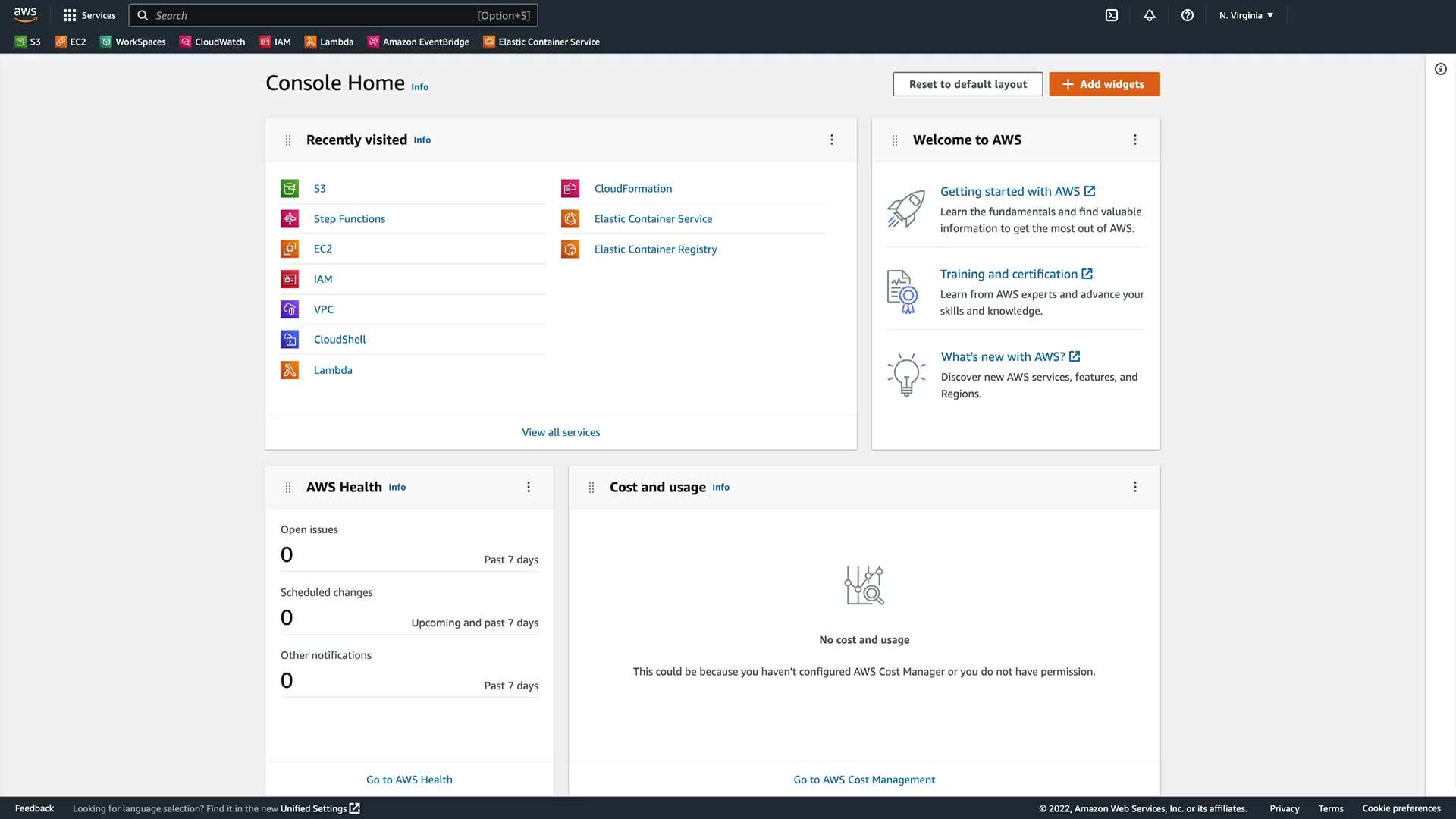
Task: Click the CloudFormation service icon
Action: (x=570, y=189)
